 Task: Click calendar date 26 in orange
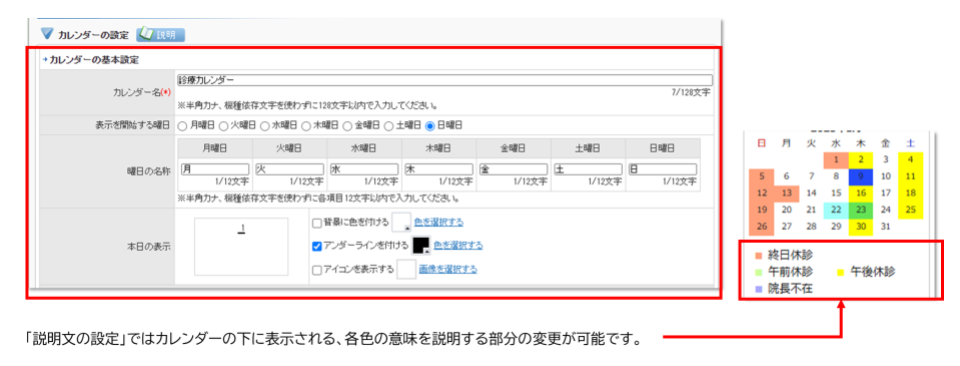[762, 227]
